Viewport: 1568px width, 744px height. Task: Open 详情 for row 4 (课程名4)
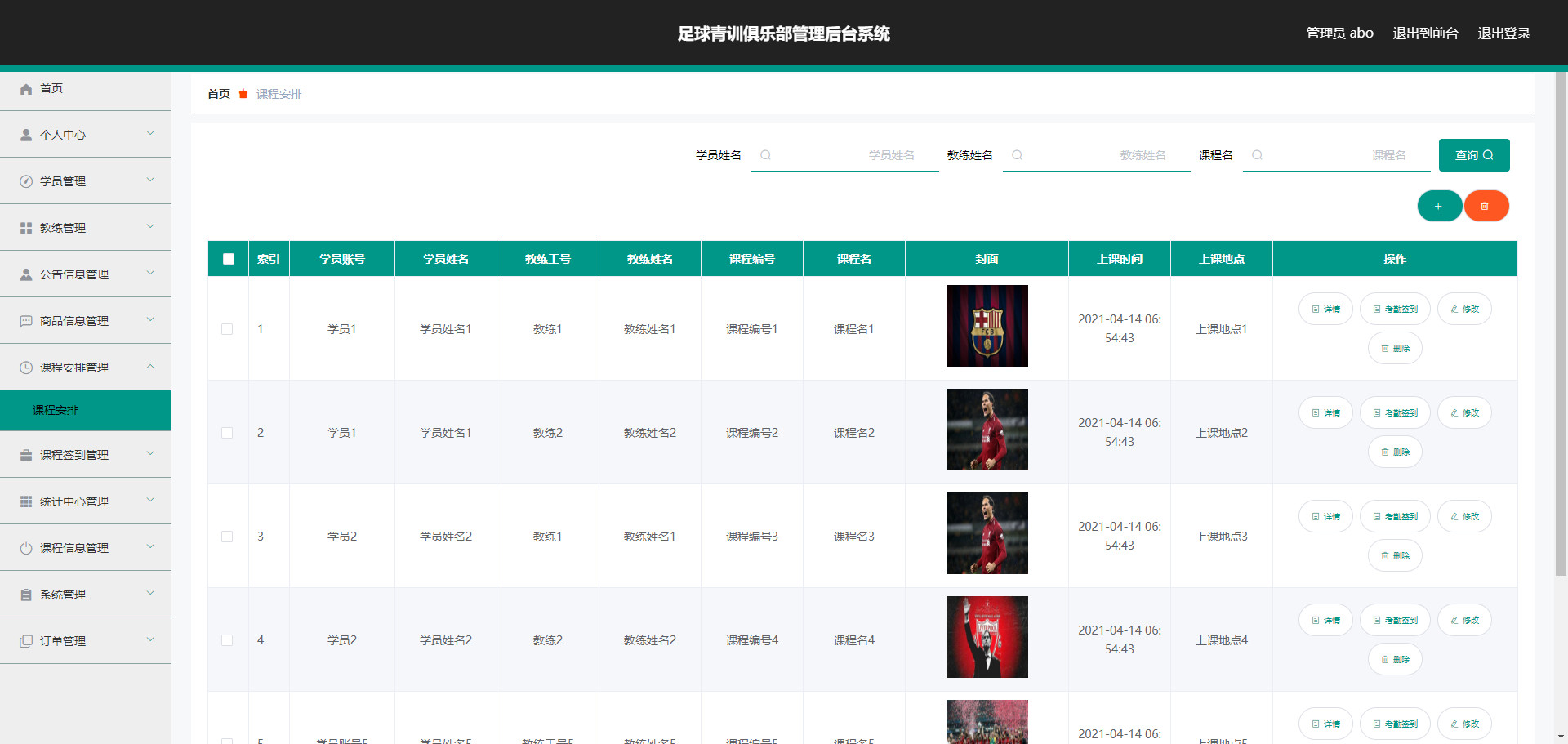(1325, 620)
